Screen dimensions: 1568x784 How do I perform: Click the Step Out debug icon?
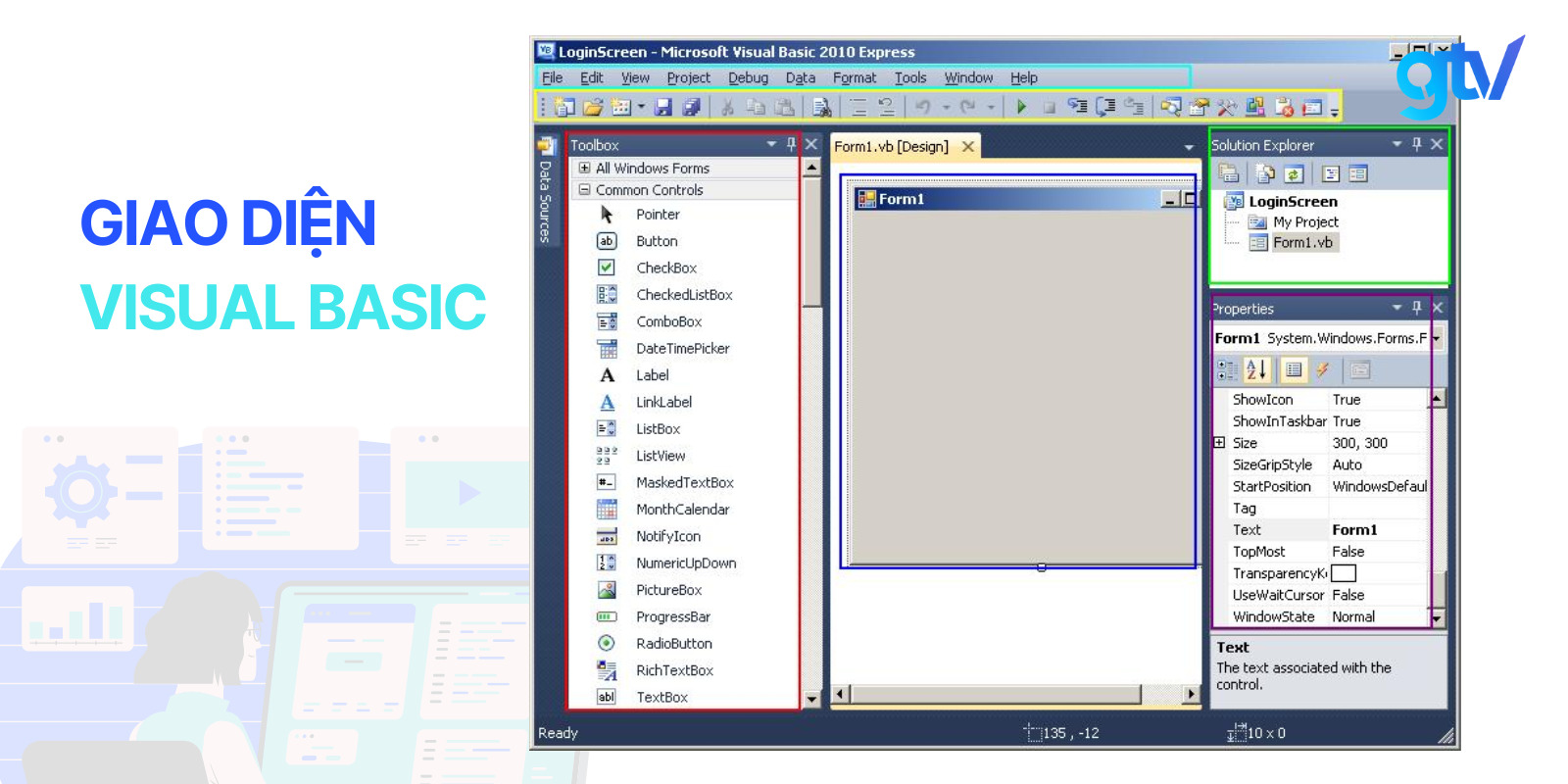1134,107
